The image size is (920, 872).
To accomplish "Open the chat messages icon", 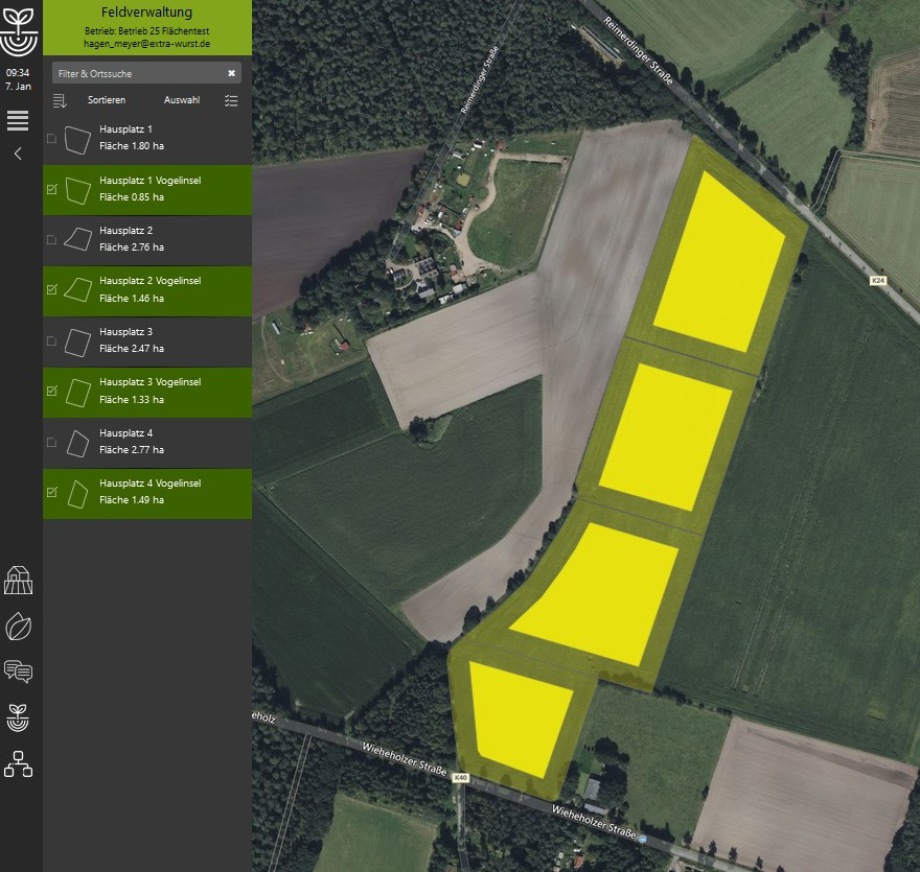I will 18,671.
